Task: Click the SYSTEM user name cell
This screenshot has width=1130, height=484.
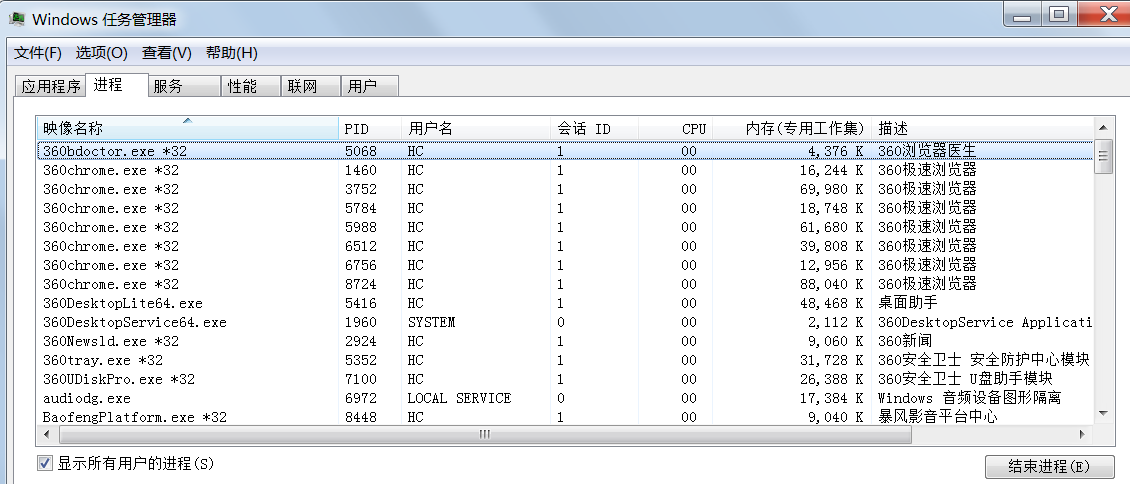Action: [x=431, y=322]
